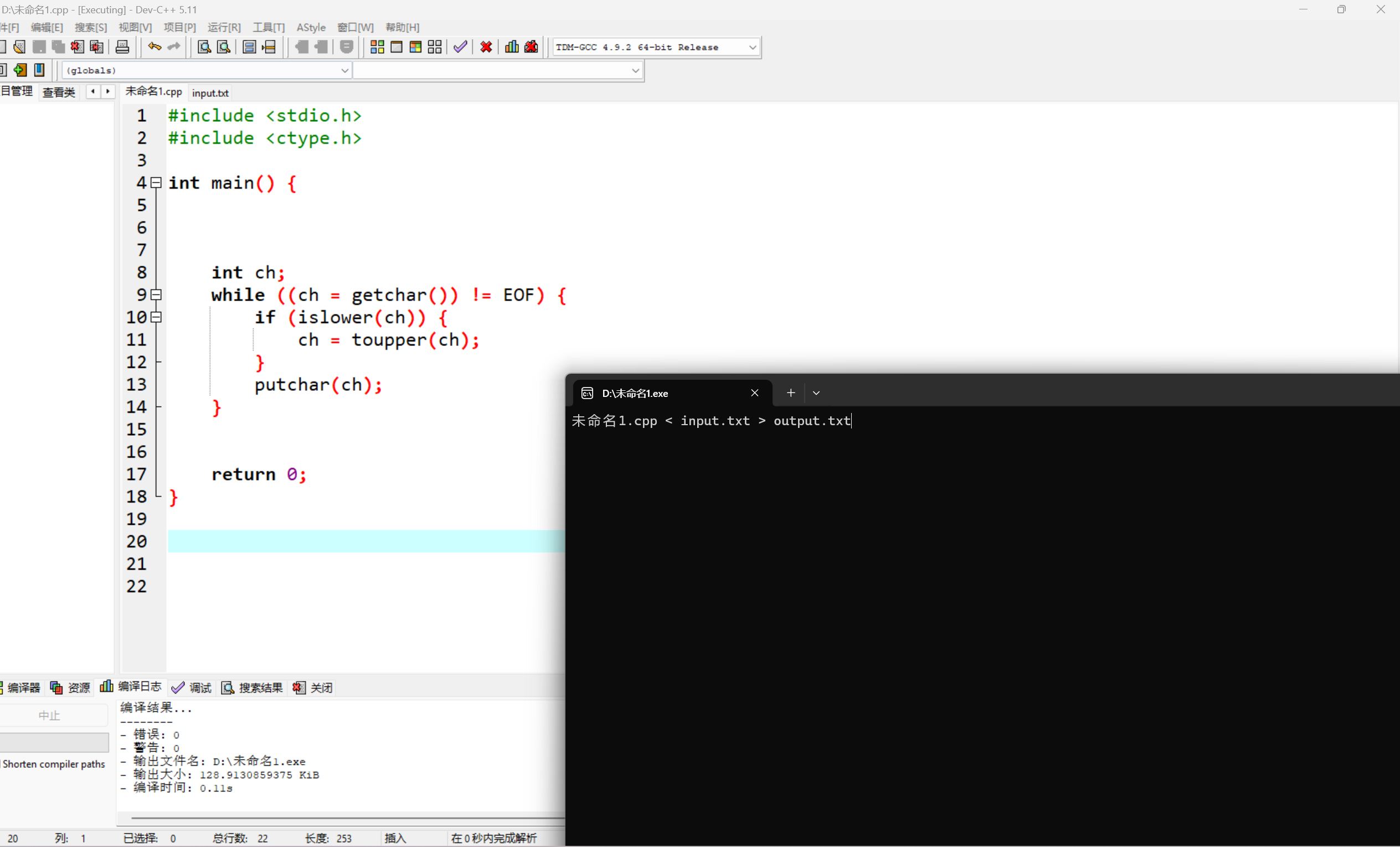
Task: Click the purple checkmark debug icon
Action: tap(460, 47)
